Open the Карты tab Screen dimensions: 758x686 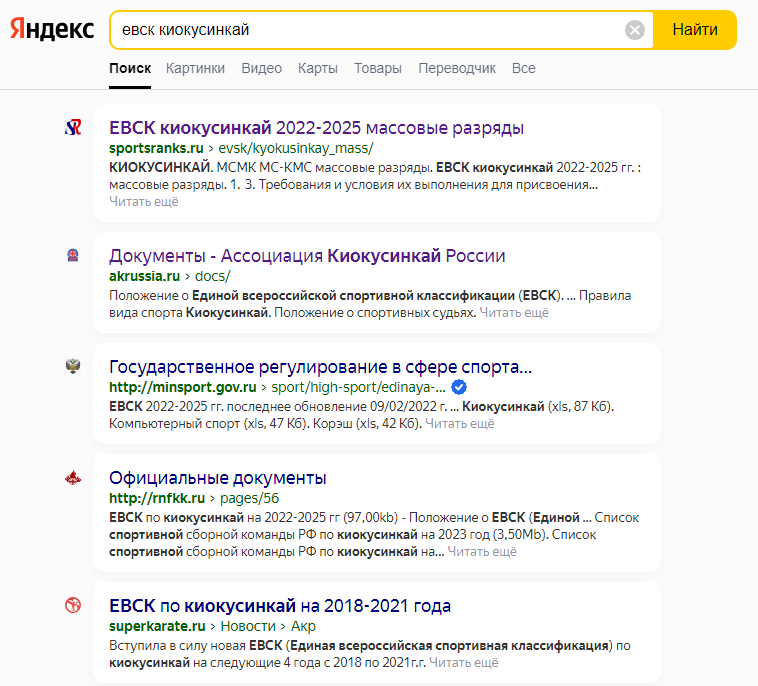coord(318,68)
